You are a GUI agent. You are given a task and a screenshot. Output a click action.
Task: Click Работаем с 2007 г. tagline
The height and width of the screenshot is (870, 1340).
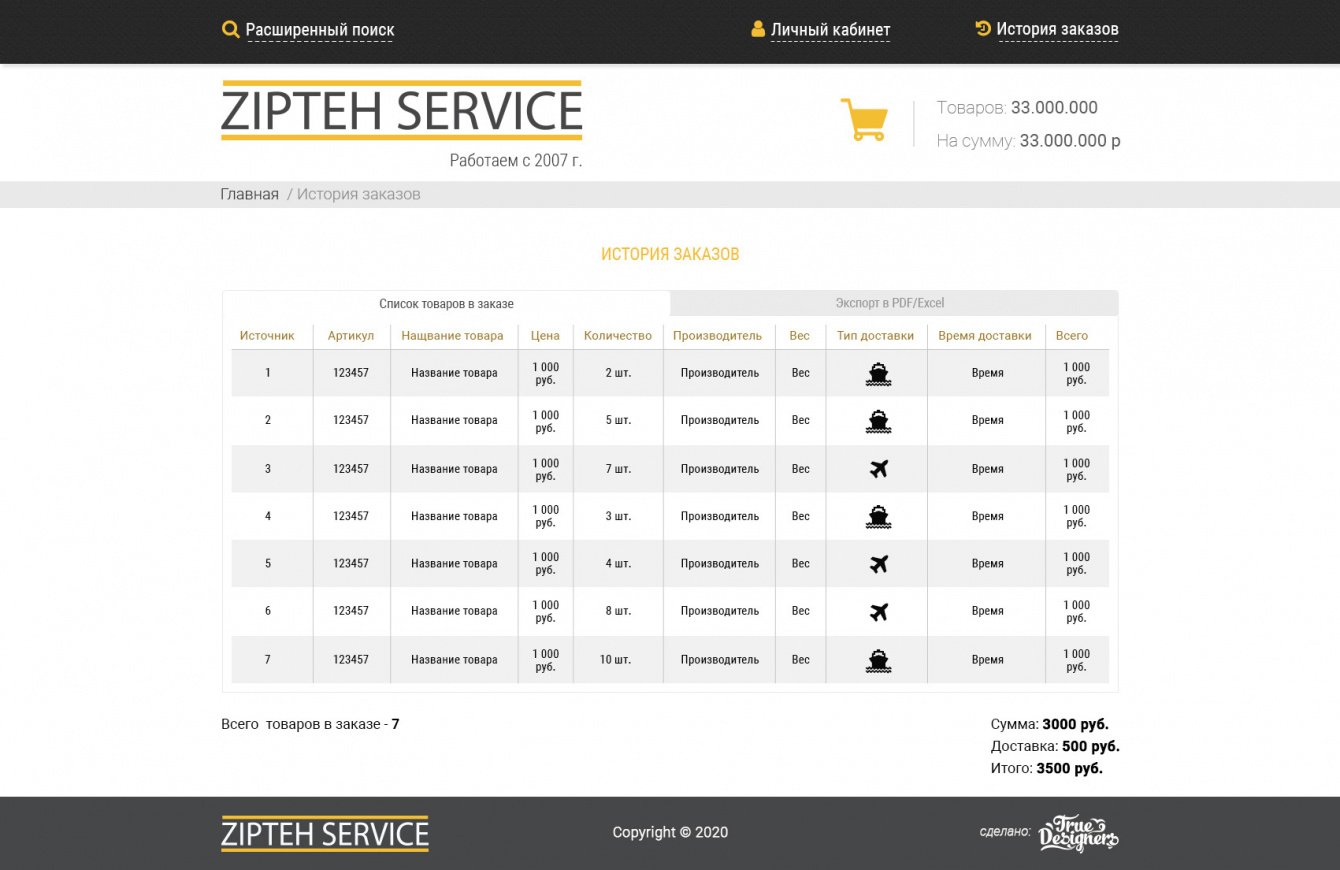(515, 160)
